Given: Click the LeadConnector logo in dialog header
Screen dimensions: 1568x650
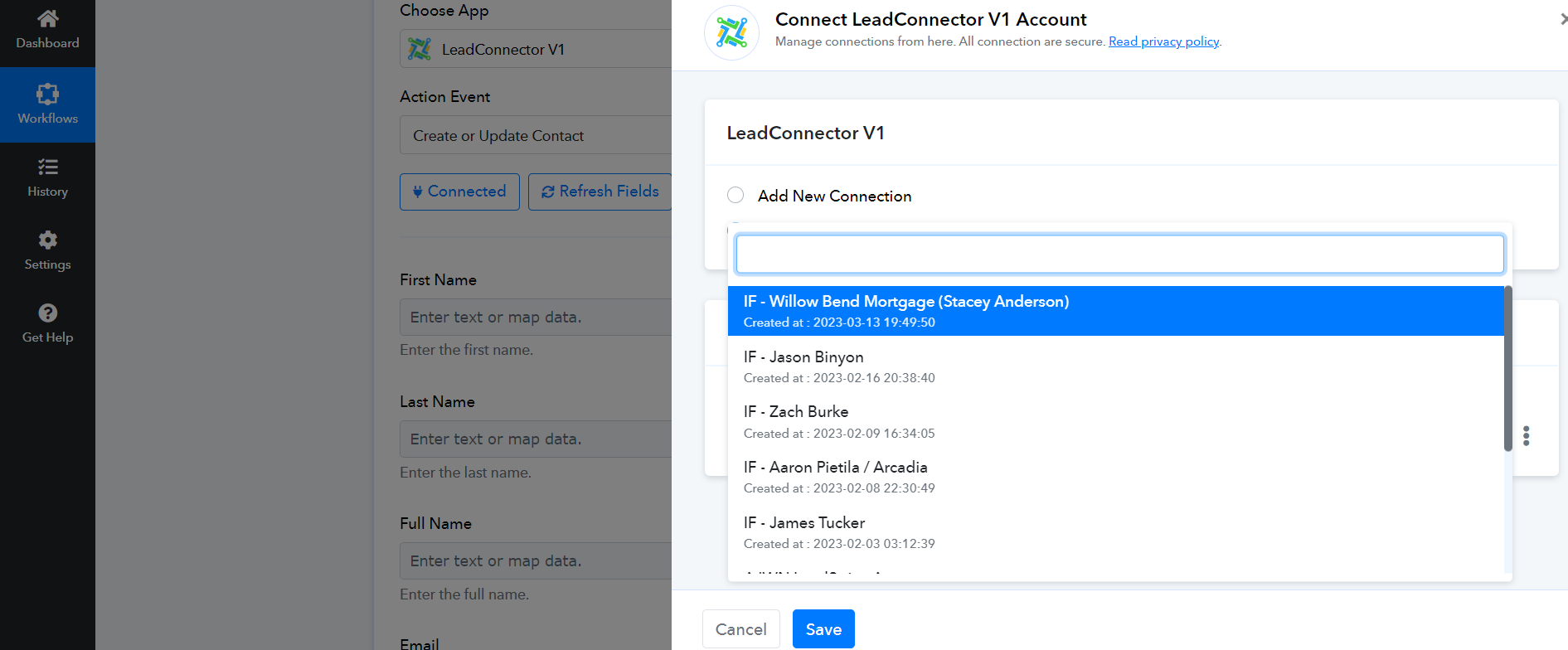Looking at the screenshot, I should 731,32.
